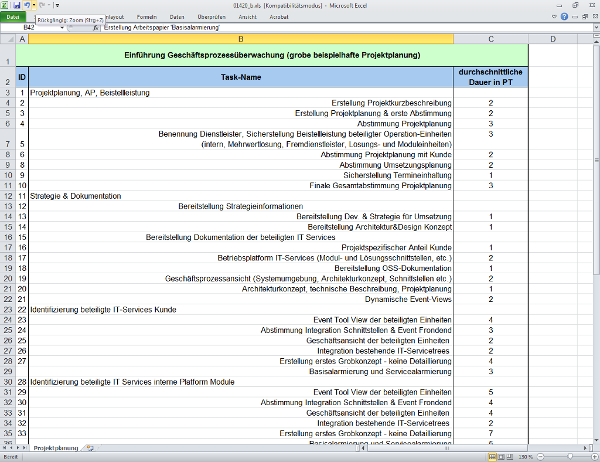Open the Formeln ribbon tab
600x462 pixels.
pyautogui.click(x=146, y=17)
